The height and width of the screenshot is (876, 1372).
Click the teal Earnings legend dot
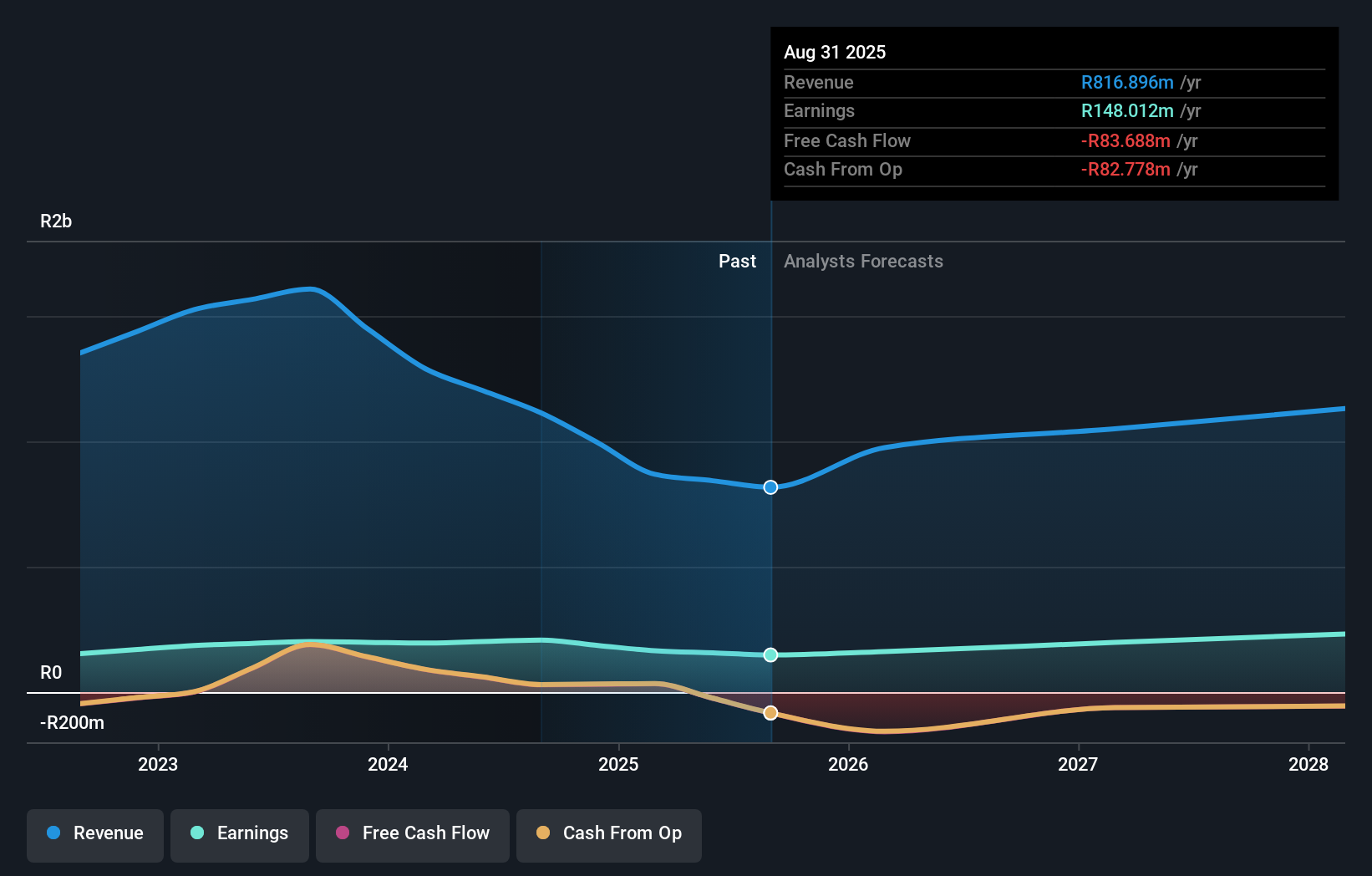pos(197,833)
